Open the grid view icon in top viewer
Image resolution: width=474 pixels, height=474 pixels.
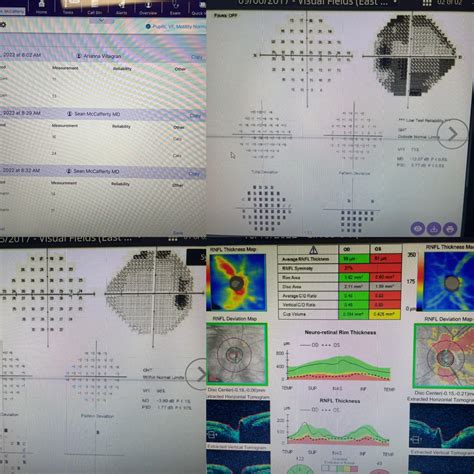[x=427, y=3]
